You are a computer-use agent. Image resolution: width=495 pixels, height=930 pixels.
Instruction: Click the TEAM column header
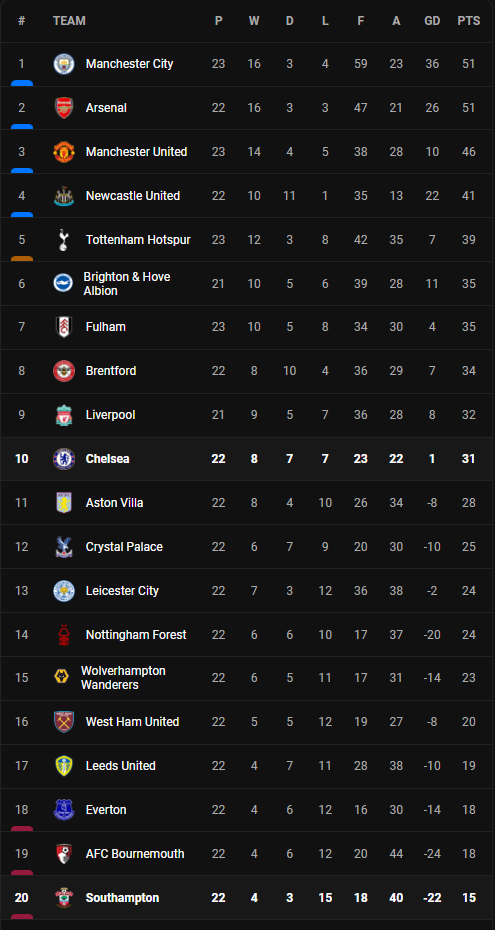point(69,21)
